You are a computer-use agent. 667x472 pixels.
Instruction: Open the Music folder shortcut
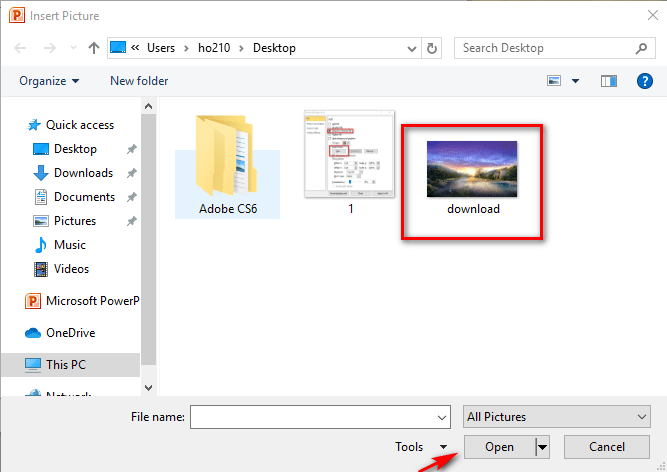69,245
